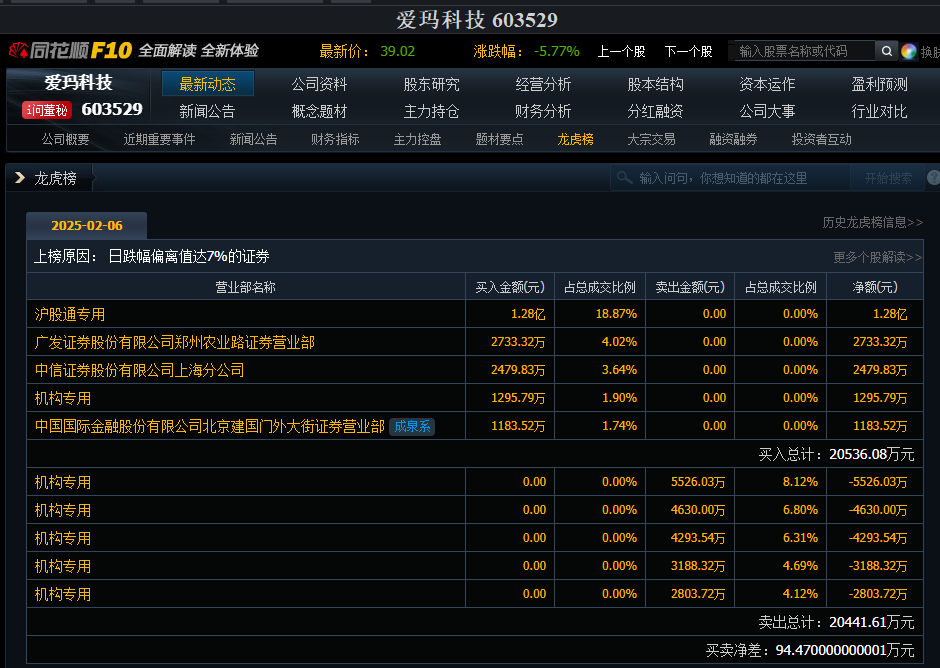Click the 输入问句 query search field
This screenshot has height=668, width=940.
pyautogui.click(x=730, y=178)
